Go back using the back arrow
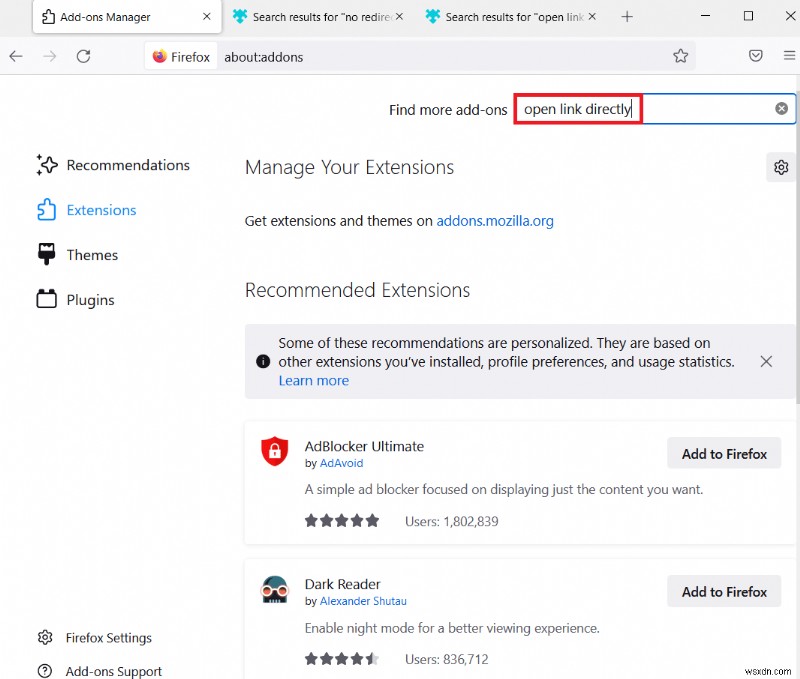 click(x=16, y=57)
